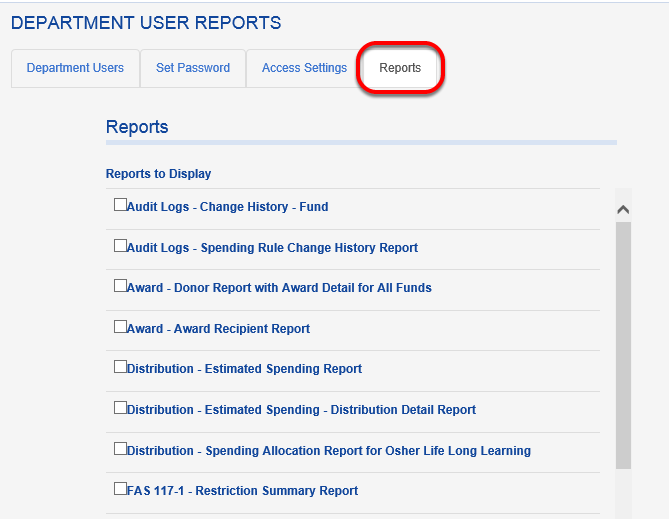Viewport: 669px width, 519px height.
Task: Click 'Distribution - Estimated Spending - Distribution Detail Report' text
Action: click(302, 410)
